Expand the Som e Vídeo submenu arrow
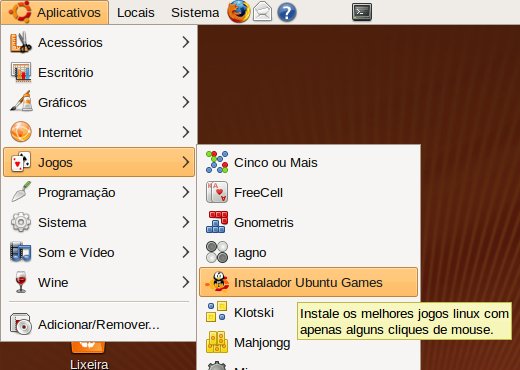Viewport: 520px width, 370px height. [186, 252]
